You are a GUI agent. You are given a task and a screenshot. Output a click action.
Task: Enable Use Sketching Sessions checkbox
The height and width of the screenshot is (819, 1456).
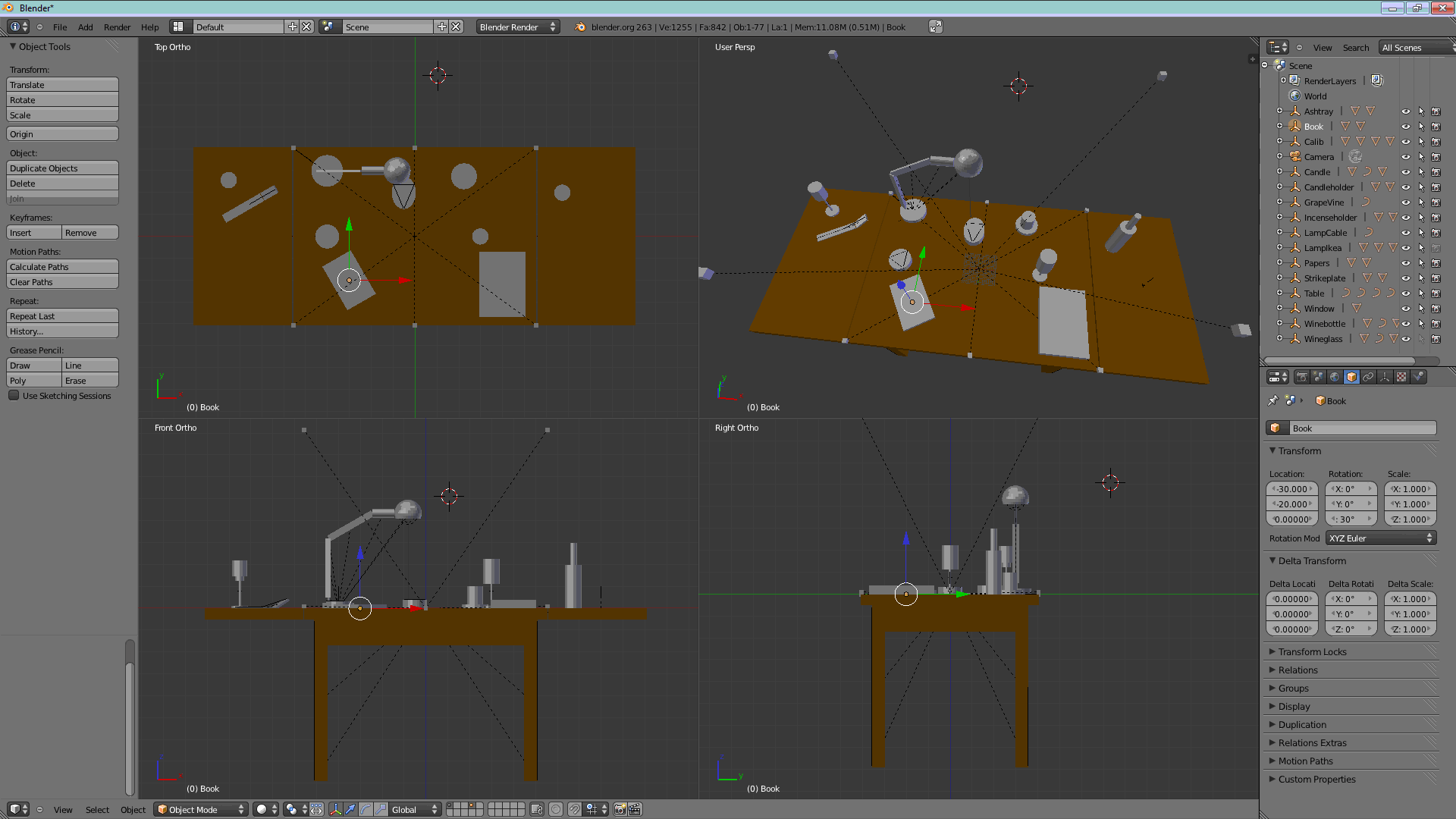[14, 395]
